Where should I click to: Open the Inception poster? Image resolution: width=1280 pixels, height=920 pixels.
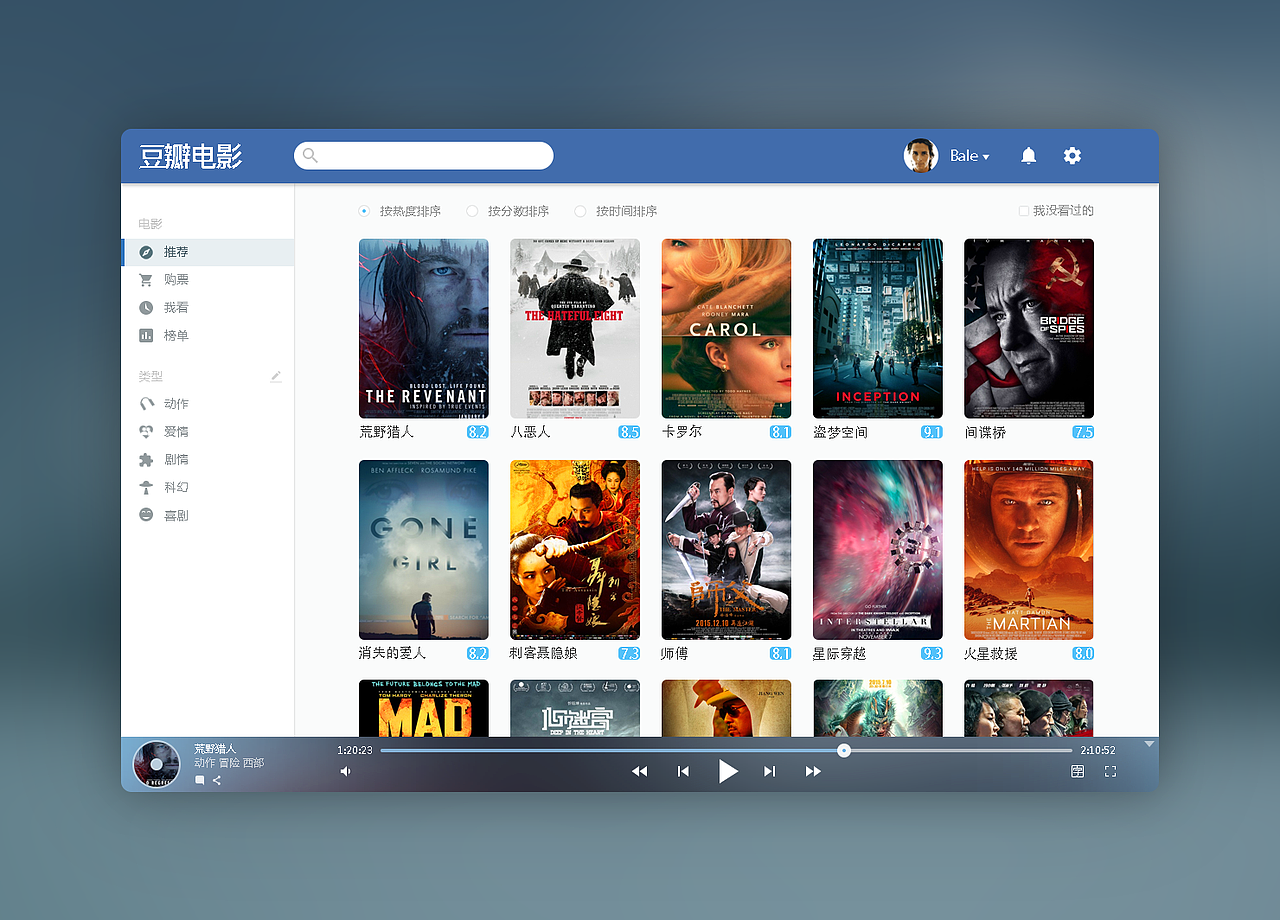pos(878,328)
